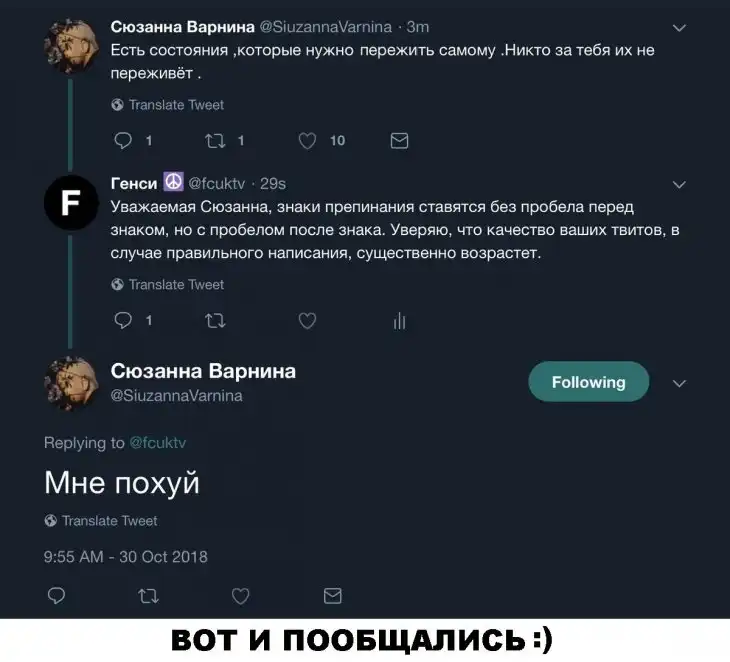Expand options chevron on Генси's tweet

click(x=679, y=185)
